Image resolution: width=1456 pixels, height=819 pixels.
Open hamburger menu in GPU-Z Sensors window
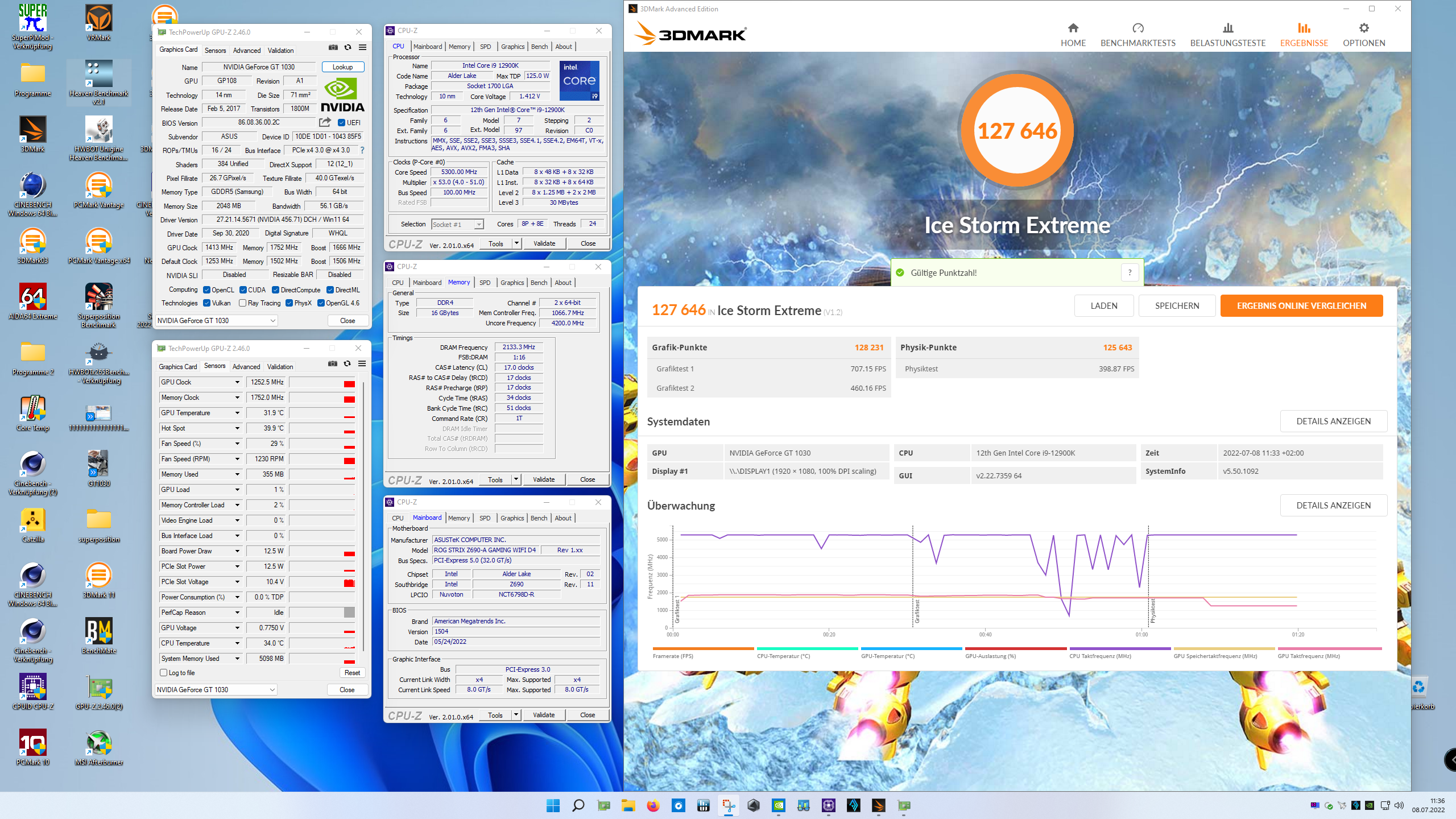pyautogui.click(x=362, y=364)
